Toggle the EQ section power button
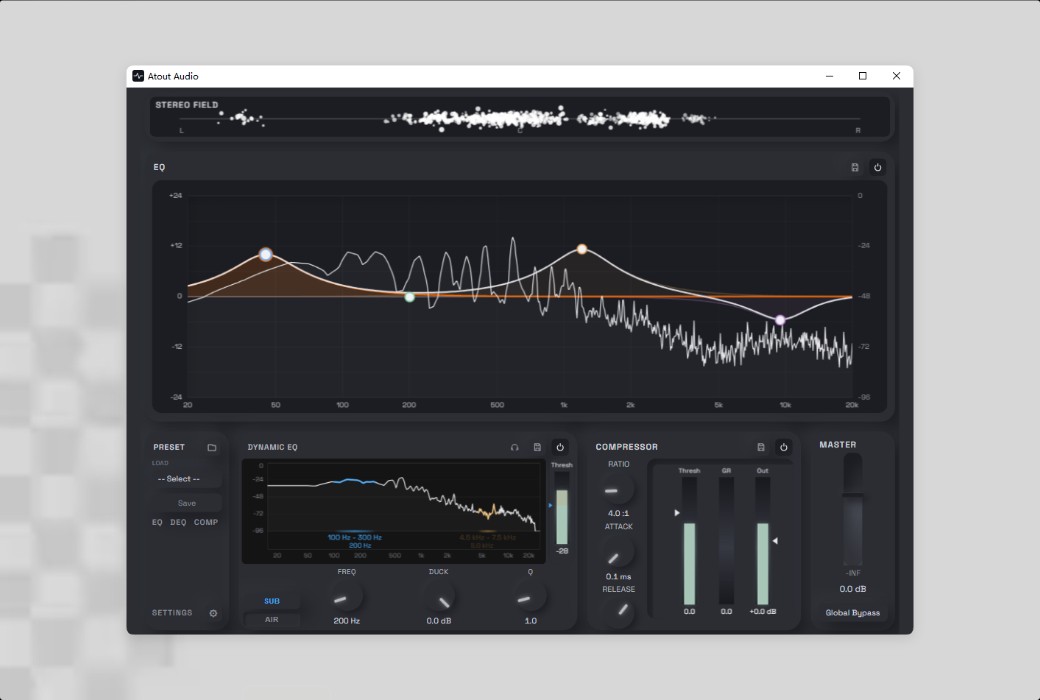This screenshot has height=700, width=1040. 877,167
